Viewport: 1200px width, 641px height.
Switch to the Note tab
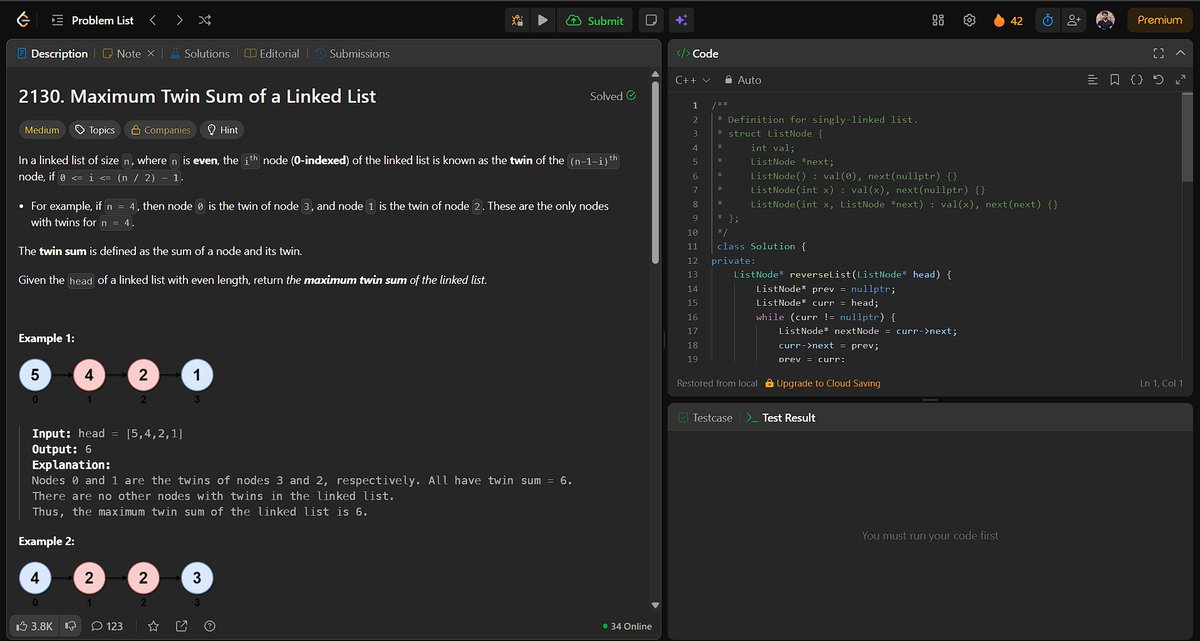coord(122,54)
